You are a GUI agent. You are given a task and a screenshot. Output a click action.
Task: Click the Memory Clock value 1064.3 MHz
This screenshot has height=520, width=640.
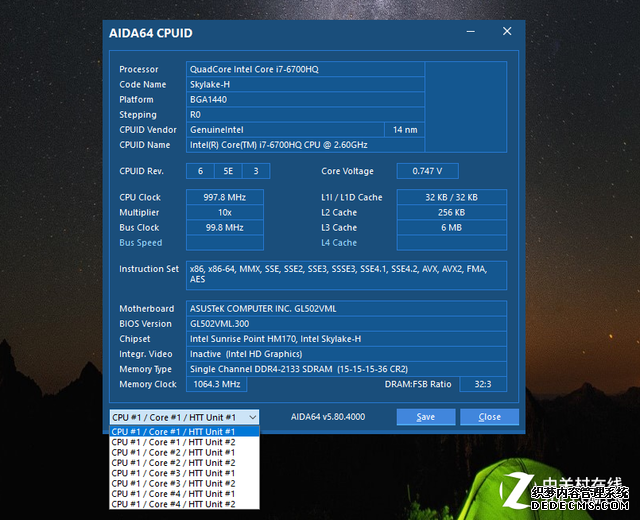click(x=217, y=384)
